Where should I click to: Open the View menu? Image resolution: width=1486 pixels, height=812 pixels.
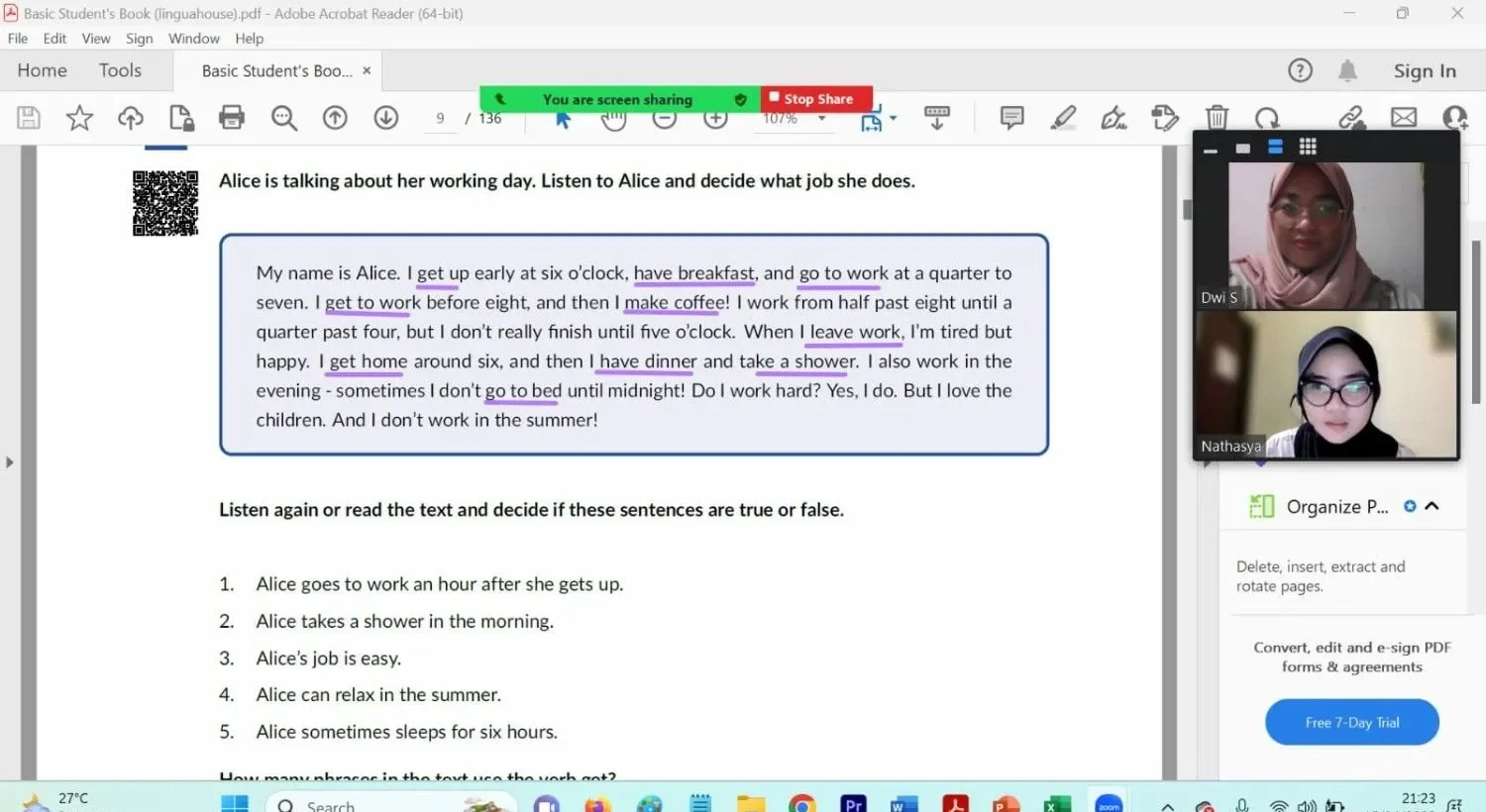[96, 39]
